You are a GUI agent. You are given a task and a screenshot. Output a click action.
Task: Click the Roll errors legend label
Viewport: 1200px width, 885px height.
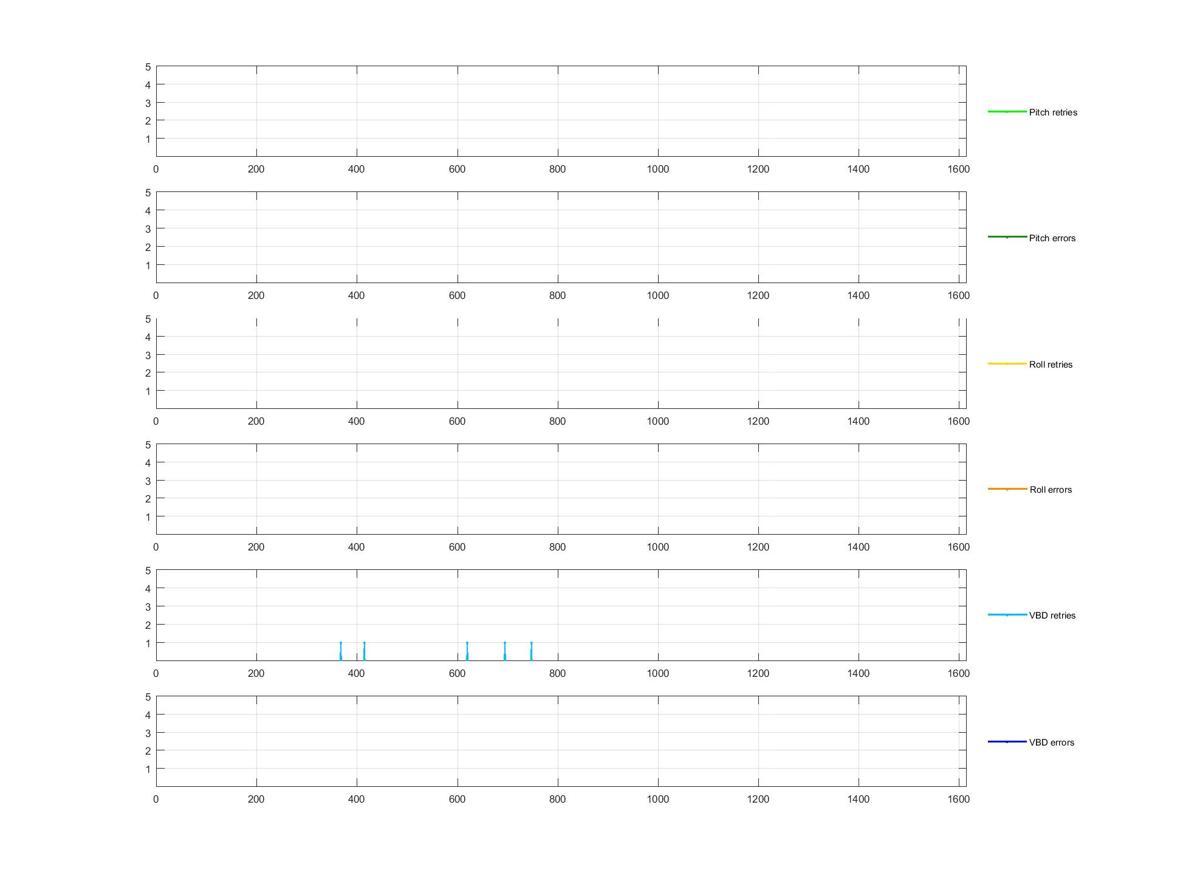1050,490
